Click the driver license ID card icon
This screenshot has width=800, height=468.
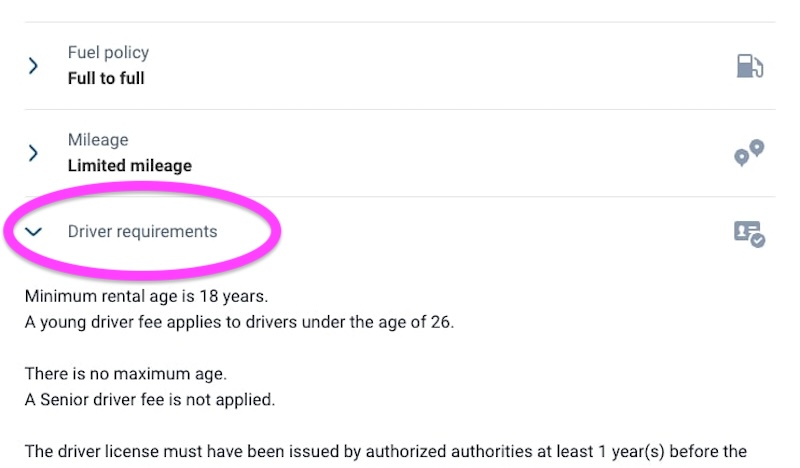click(x=749, y=233)
